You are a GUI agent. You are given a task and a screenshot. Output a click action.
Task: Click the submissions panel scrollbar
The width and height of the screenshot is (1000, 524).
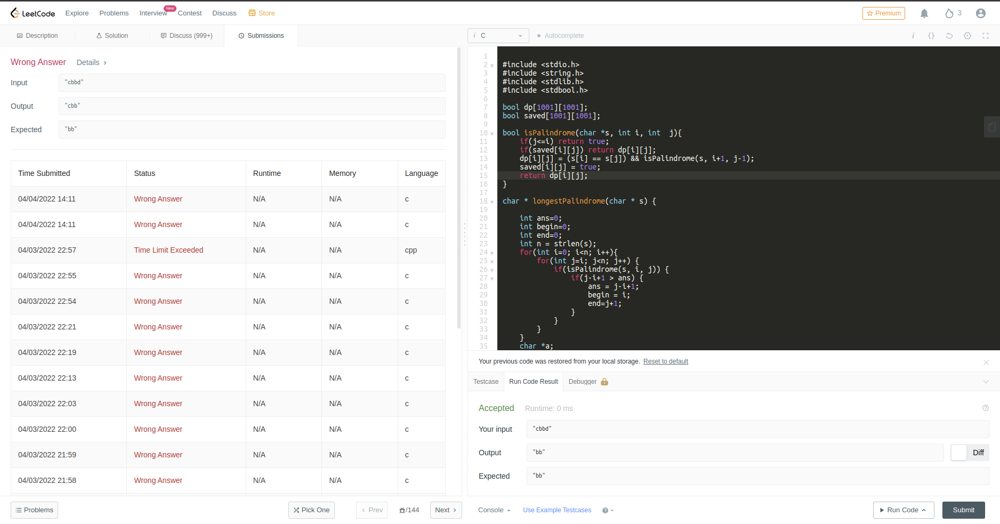[459, 189]
